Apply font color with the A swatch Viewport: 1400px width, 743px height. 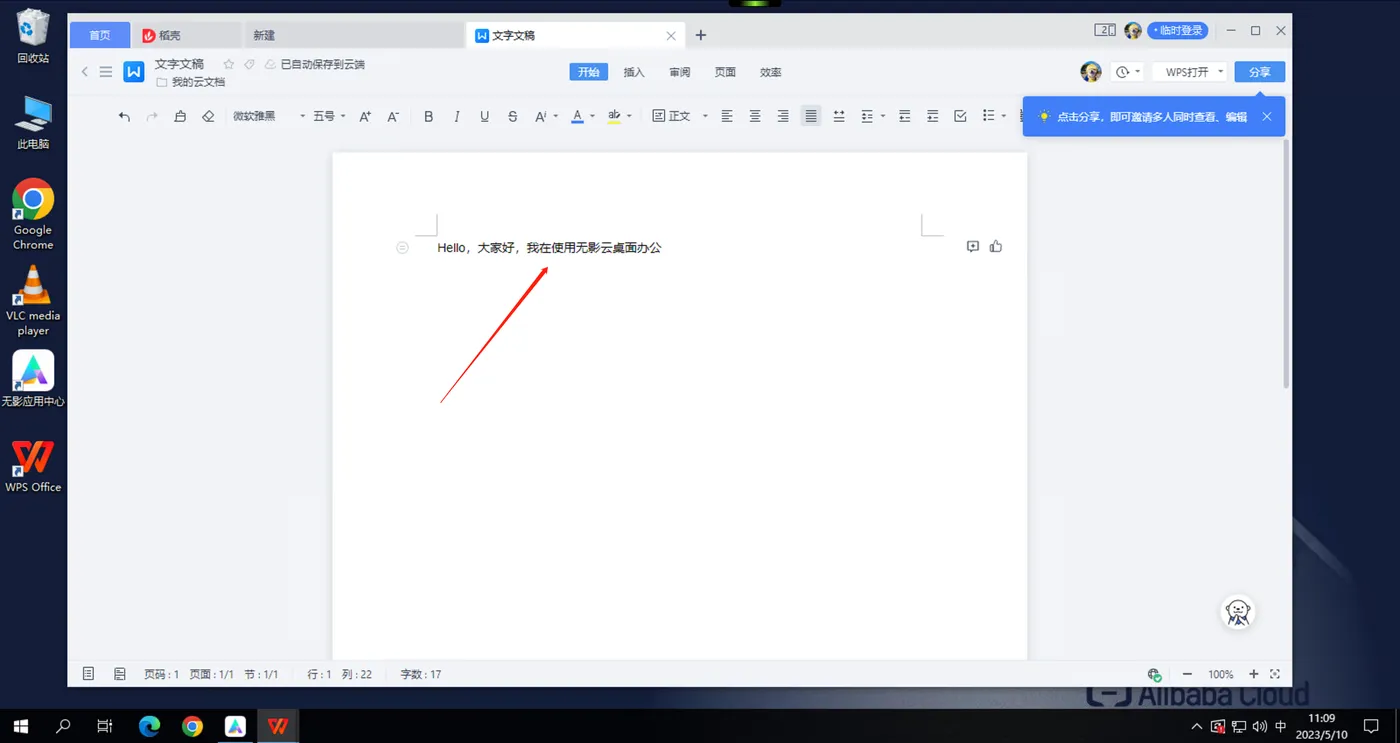(x=577, y=116)
